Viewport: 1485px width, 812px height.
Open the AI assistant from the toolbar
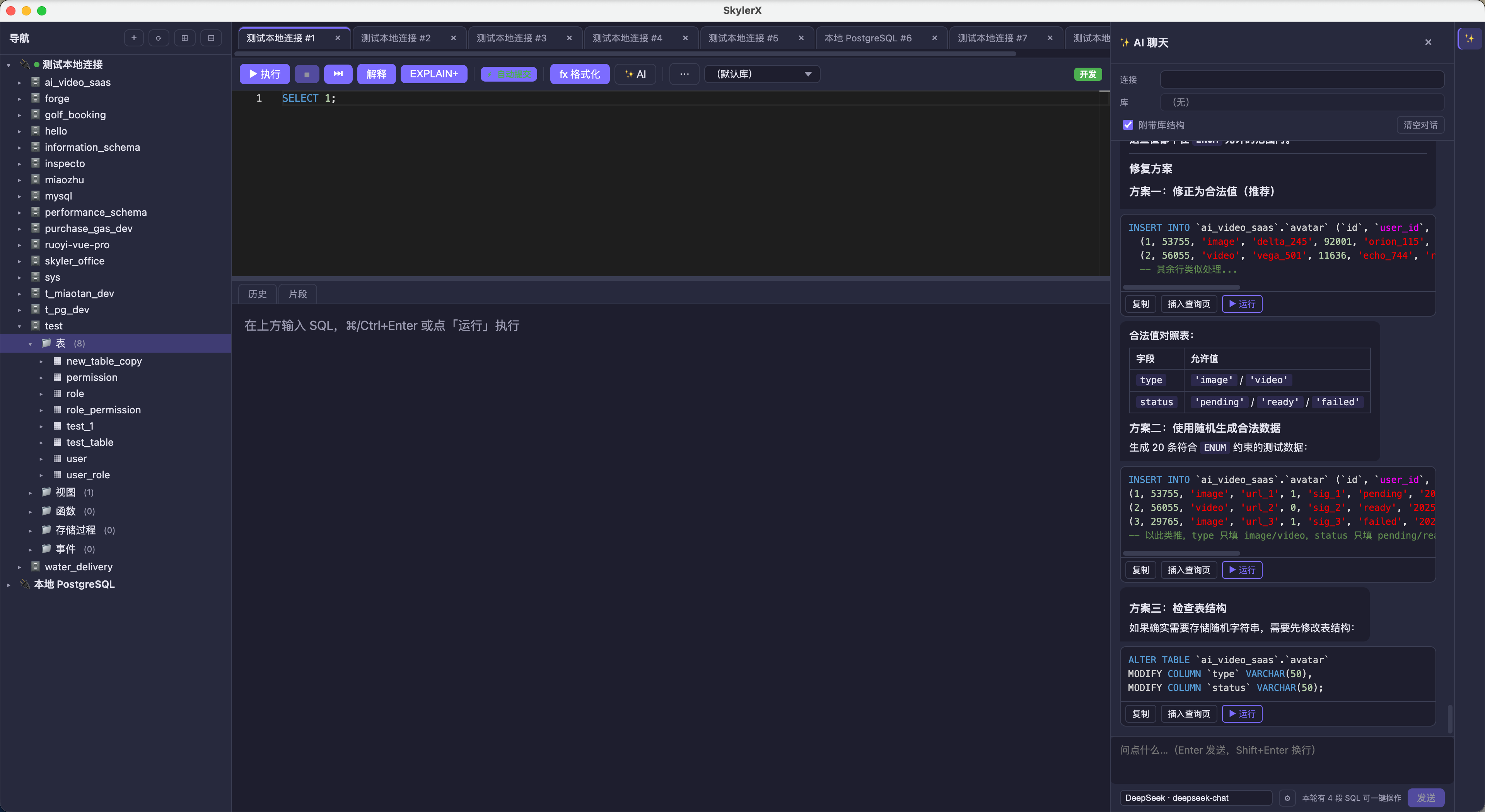pyautogui.click(x=635, y=74)
